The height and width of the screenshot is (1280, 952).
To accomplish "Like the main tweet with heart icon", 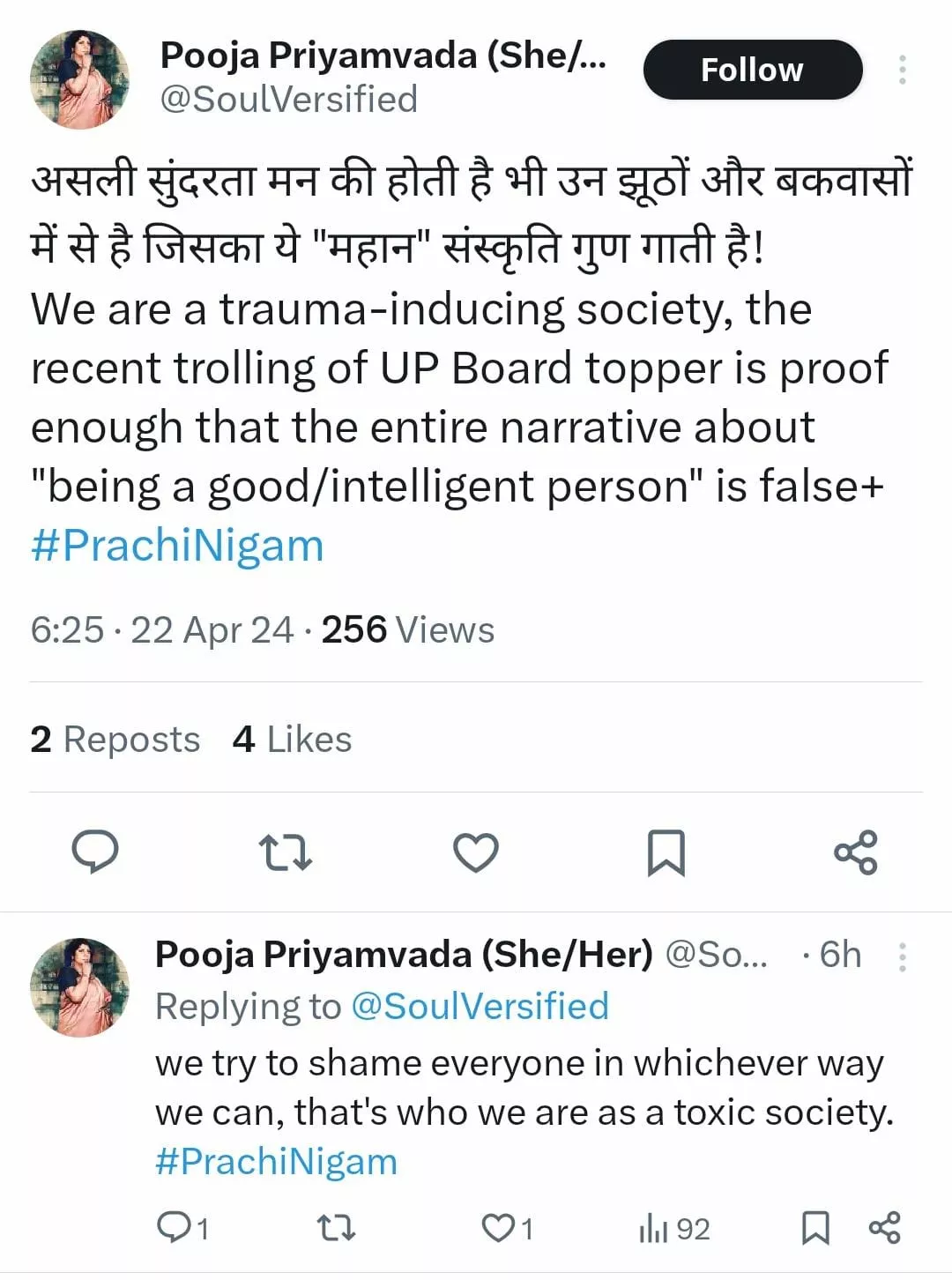I will 475,852.
